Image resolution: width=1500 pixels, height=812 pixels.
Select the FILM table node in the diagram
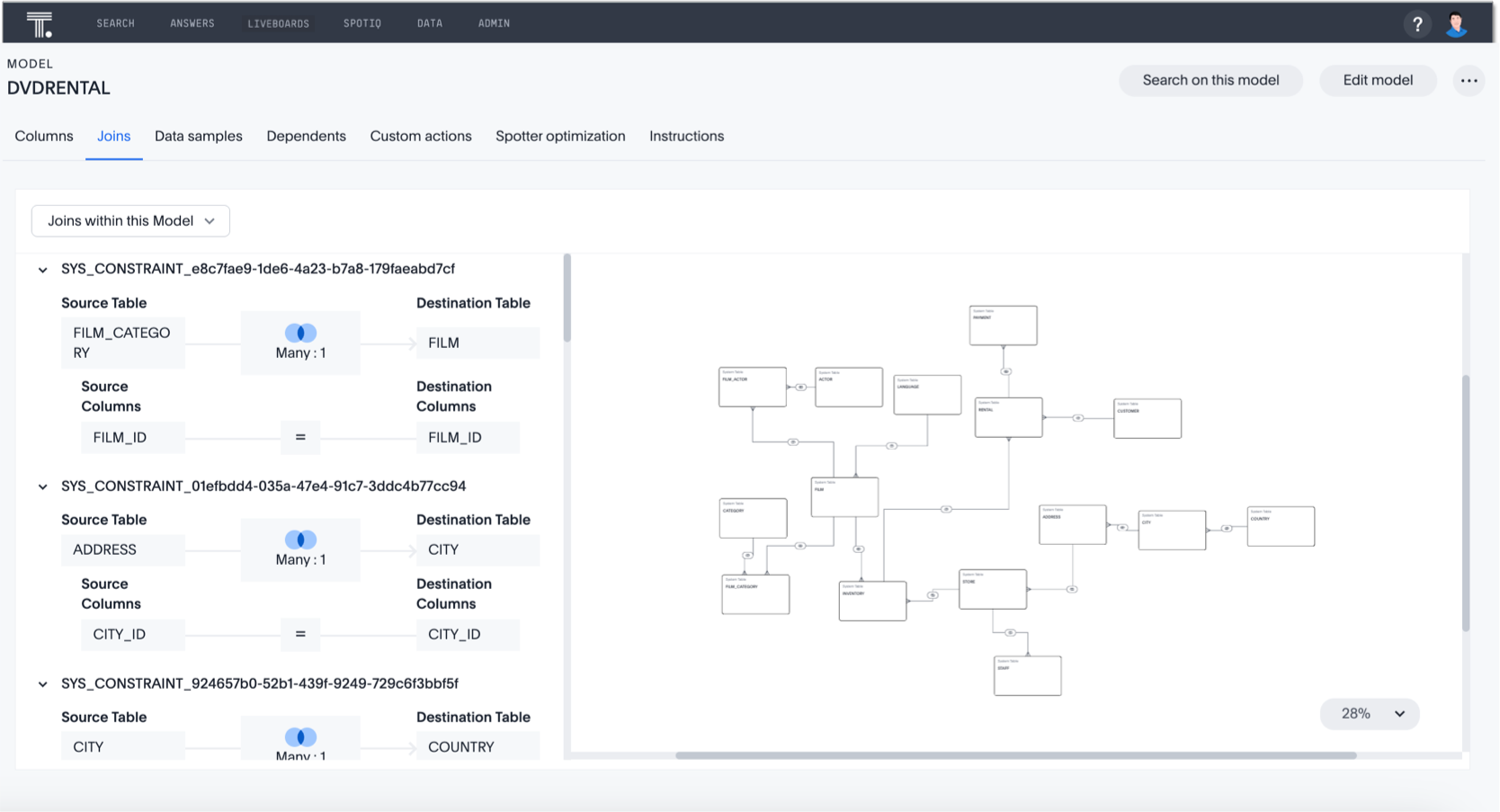(844, 495)
